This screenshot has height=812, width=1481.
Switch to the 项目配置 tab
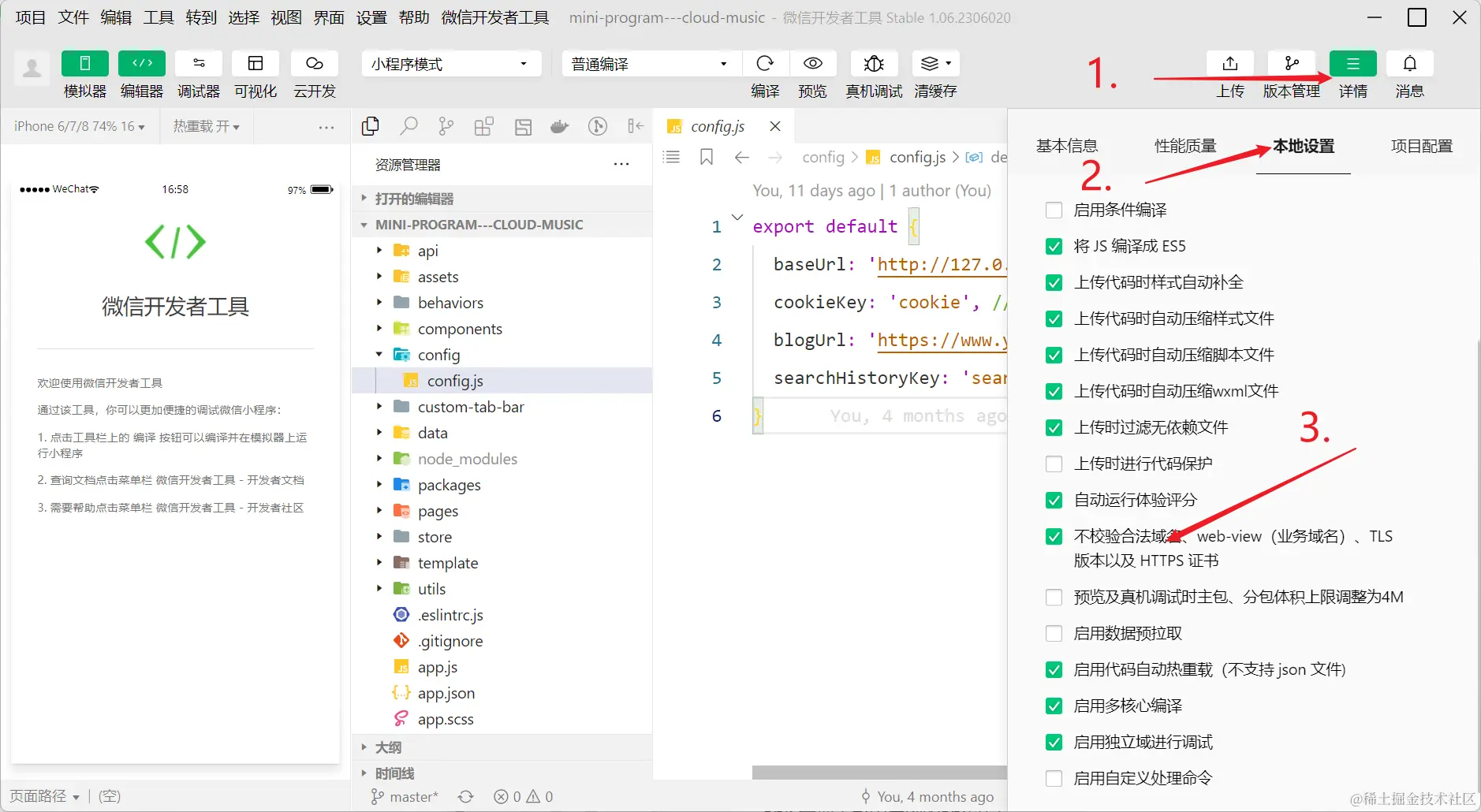click(x=1422, y=146)
